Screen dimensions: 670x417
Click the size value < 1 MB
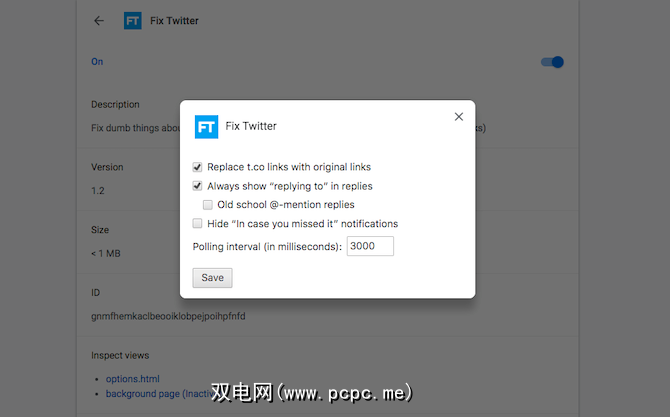[x=106, y=253]
